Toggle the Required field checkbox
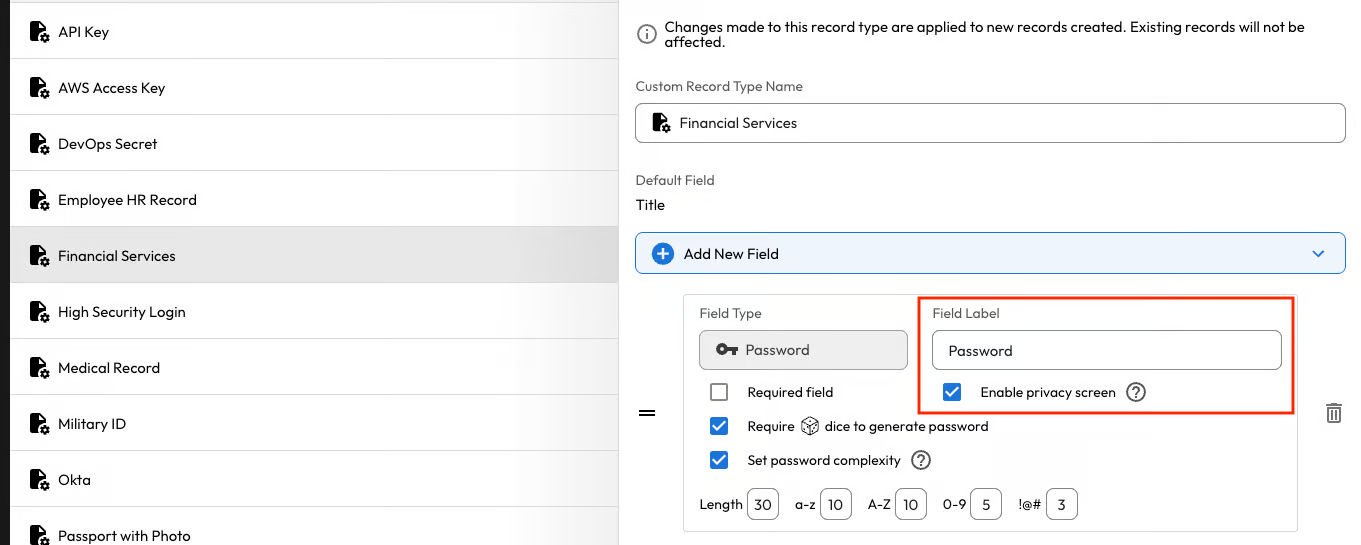The width and height of the screenshot is (1361, 545). (x=719, y=392)
